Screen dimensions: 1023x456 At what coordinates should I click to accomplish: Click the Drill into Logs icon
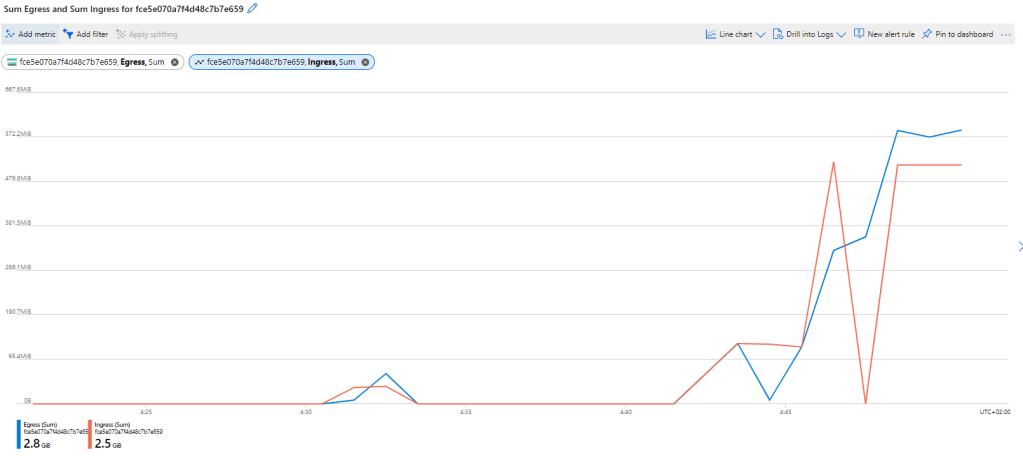coord(778,34)
